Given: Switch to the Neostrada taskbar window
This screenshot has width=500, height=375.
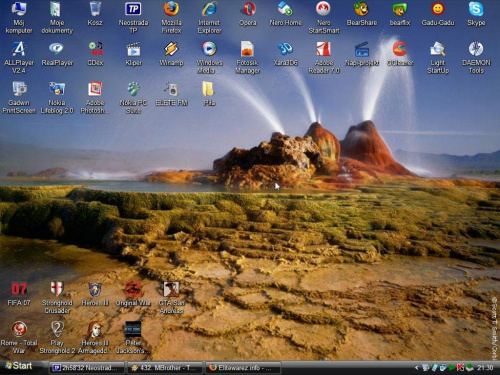Looking at the screenshot, I should [x=87, y=368].
